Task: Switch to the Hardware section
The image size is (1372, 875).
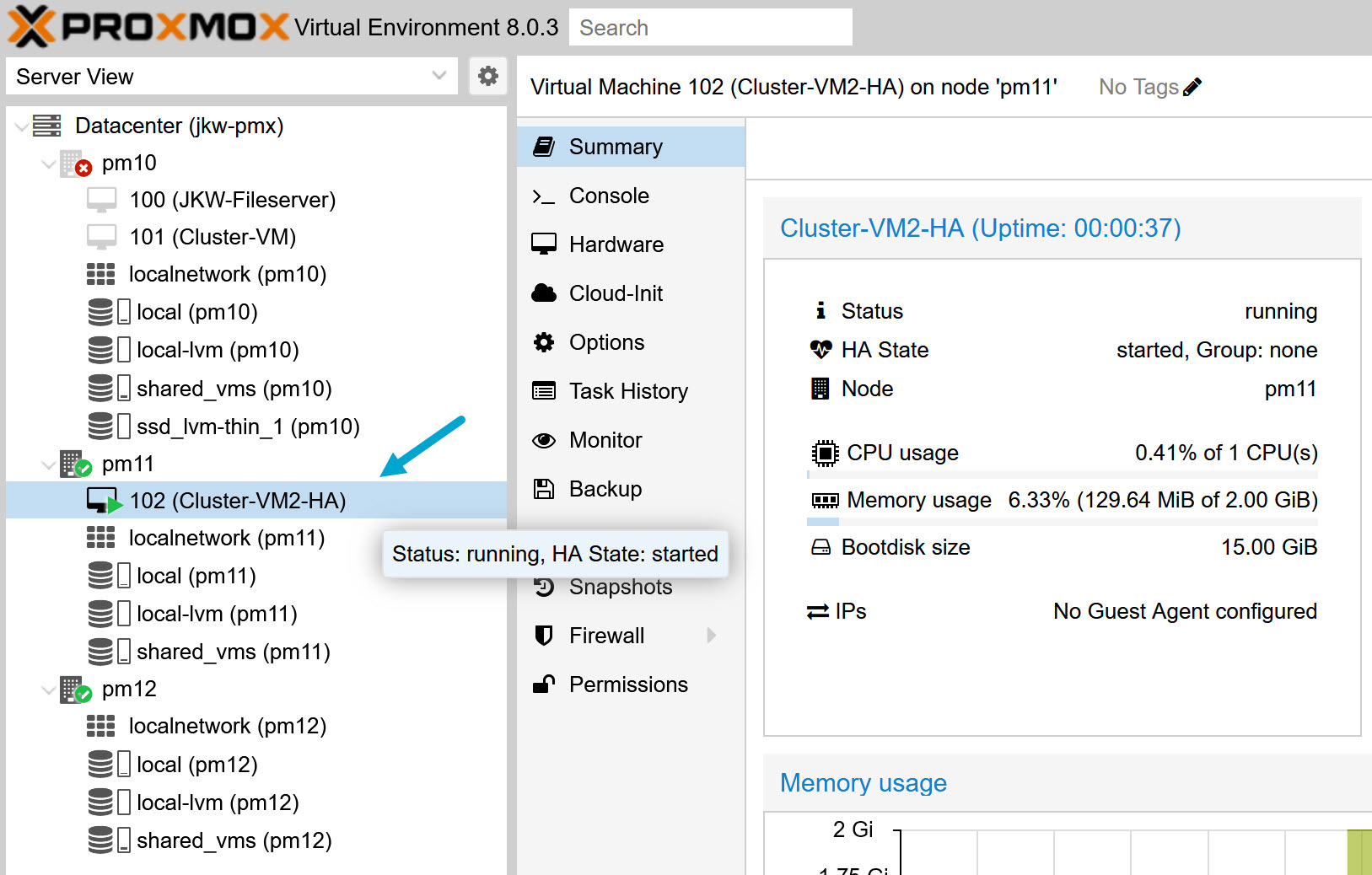Action: [616, 244]
